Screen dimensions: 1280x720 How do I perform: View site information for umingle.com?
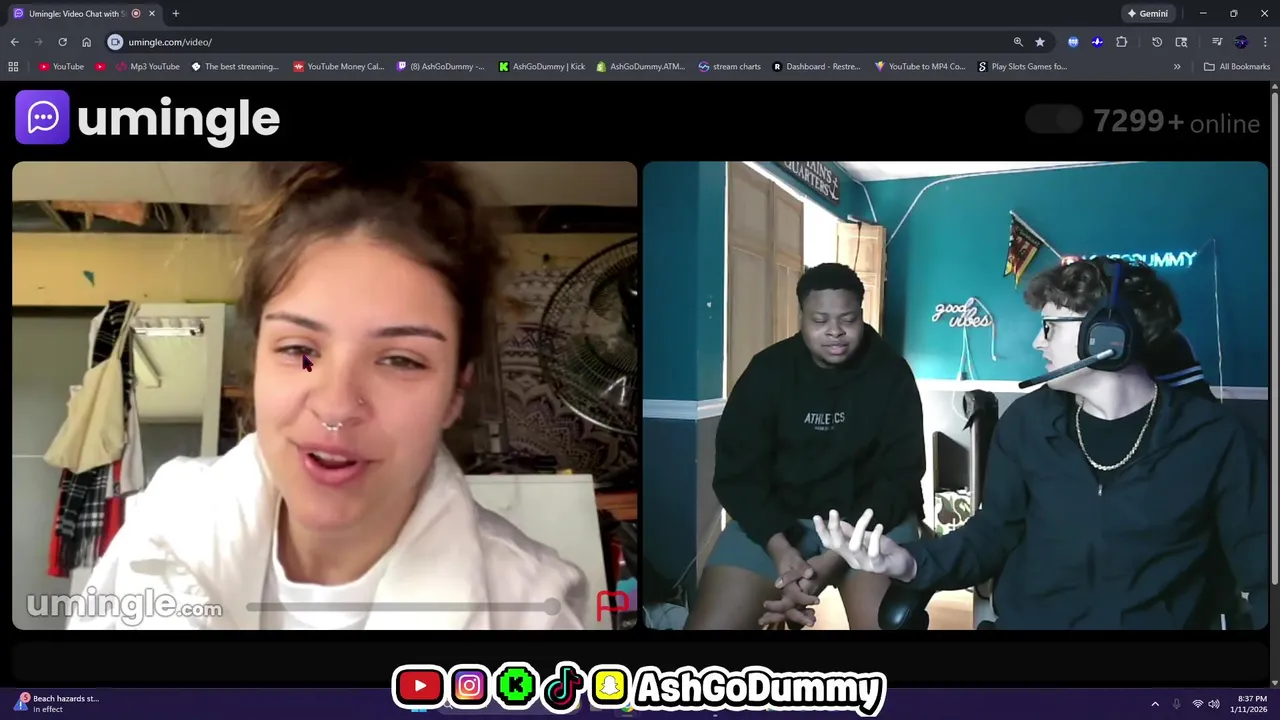115,42
